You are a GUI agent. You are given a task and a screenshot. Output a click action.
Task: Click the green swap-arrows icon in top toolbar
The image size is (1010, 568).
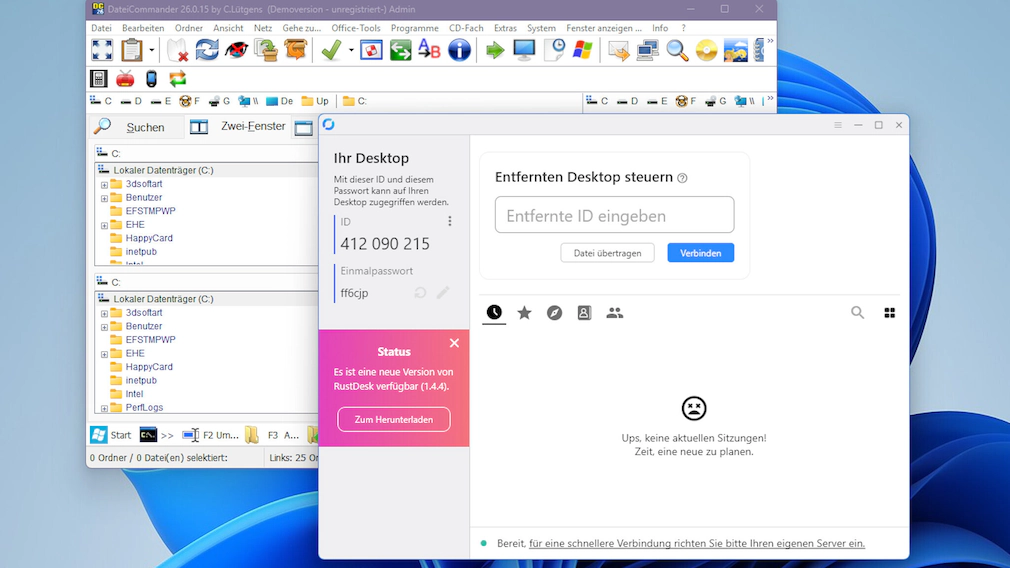[x=400, y=50]
